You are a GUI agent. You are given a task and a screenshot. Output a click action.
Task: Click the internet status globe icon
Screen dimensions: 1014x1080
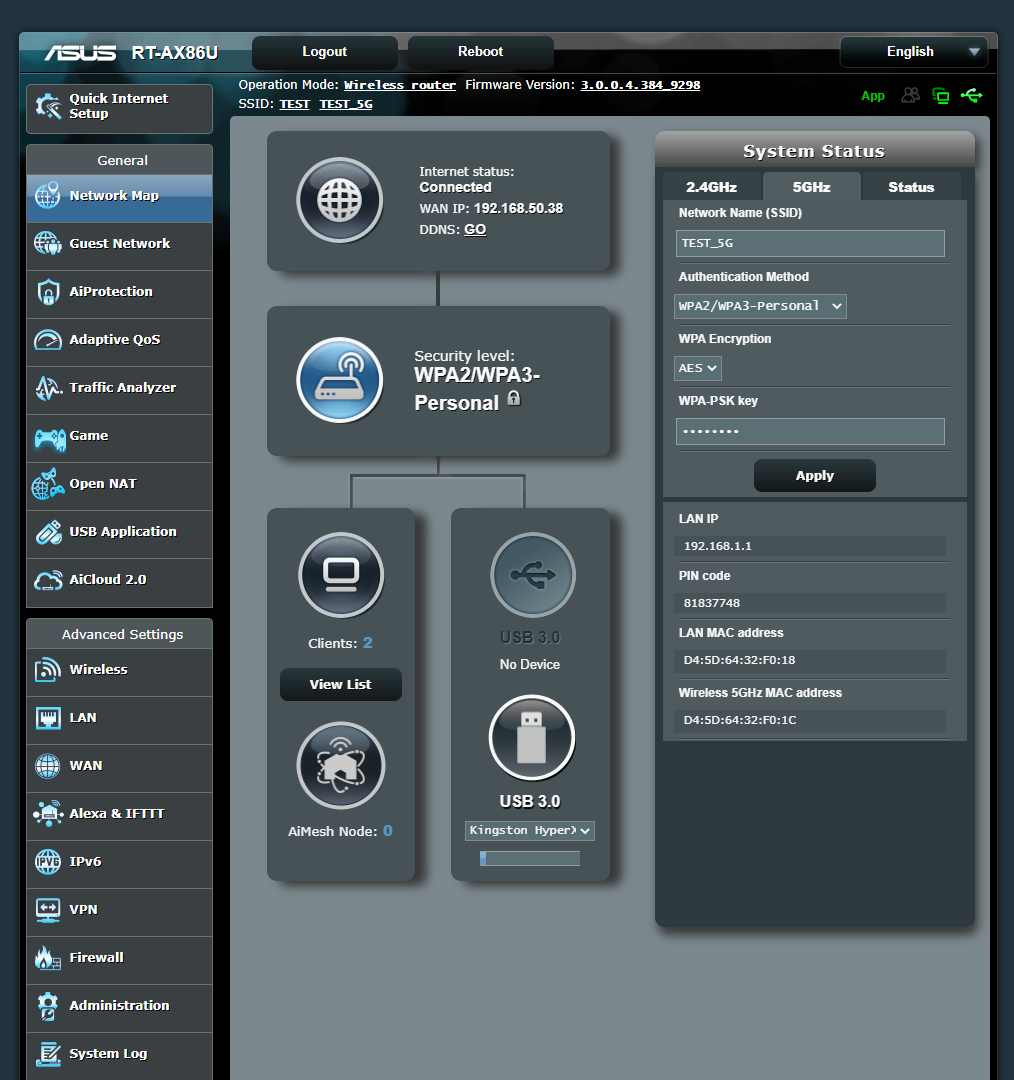click(x=340, y=200)
